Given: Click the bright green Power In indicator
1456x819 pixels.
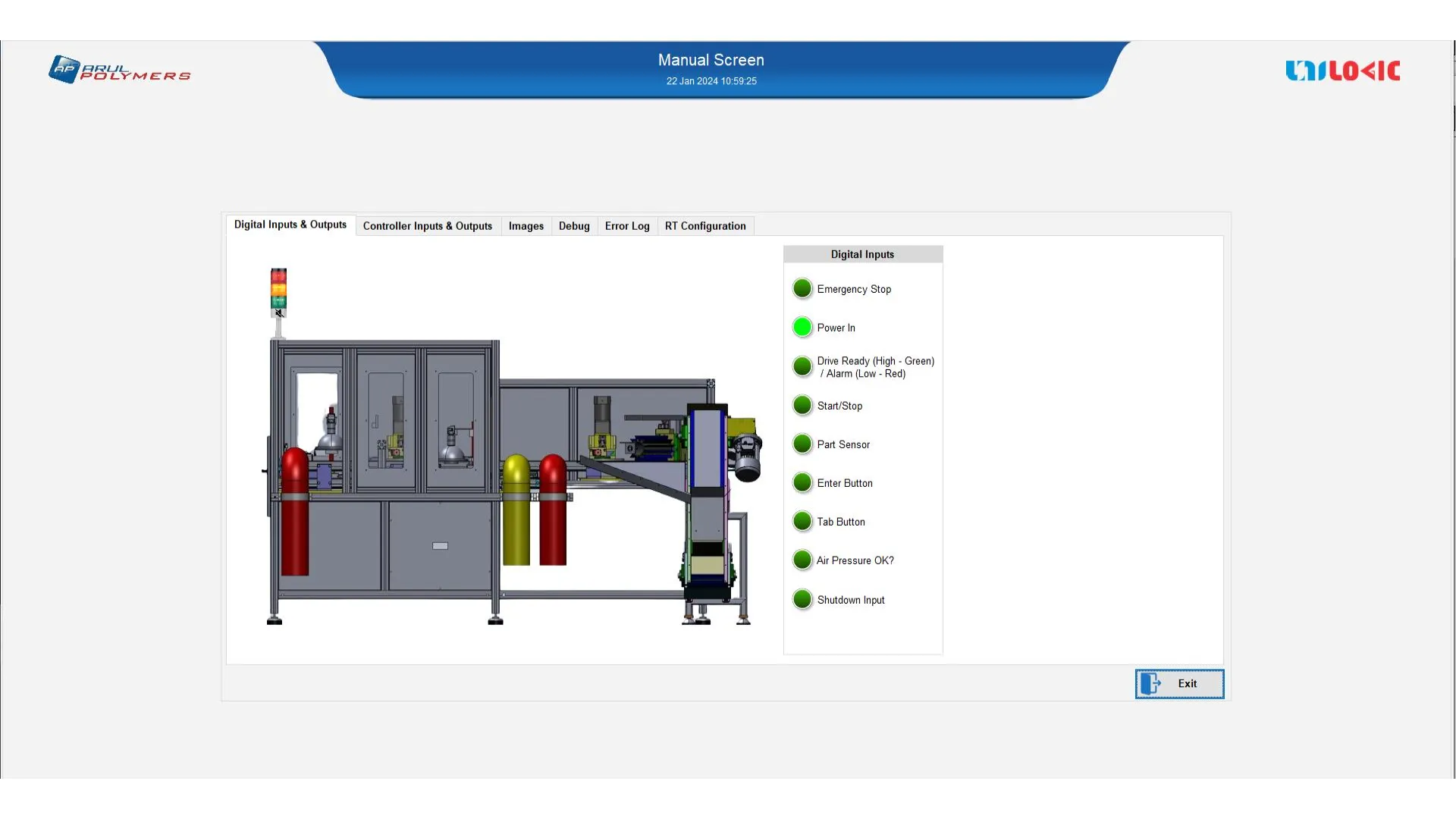Looking at the screenshot, I should click(802, 328).
